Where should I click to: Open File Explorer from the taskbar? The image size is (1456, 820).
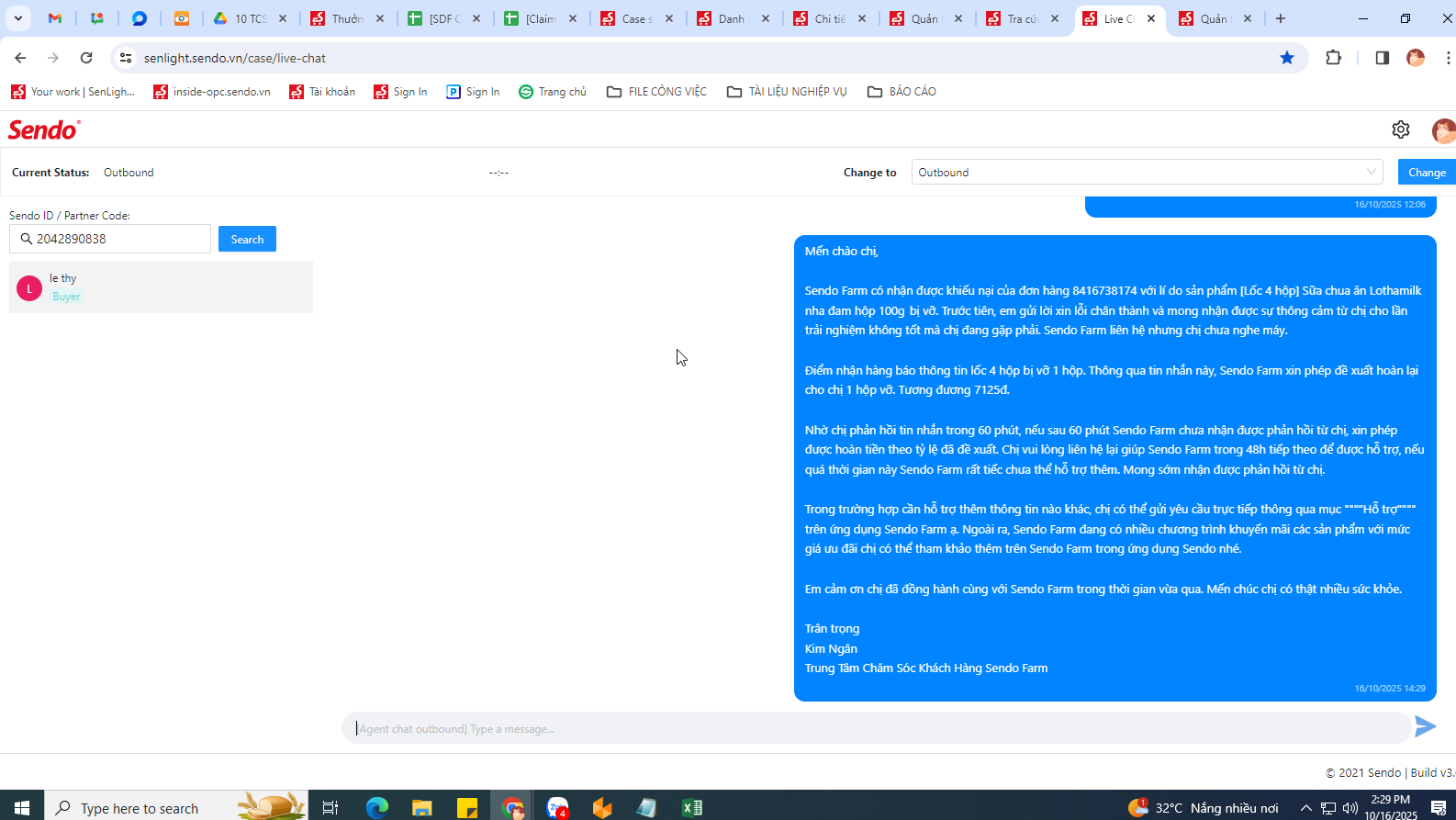(422, 807)
